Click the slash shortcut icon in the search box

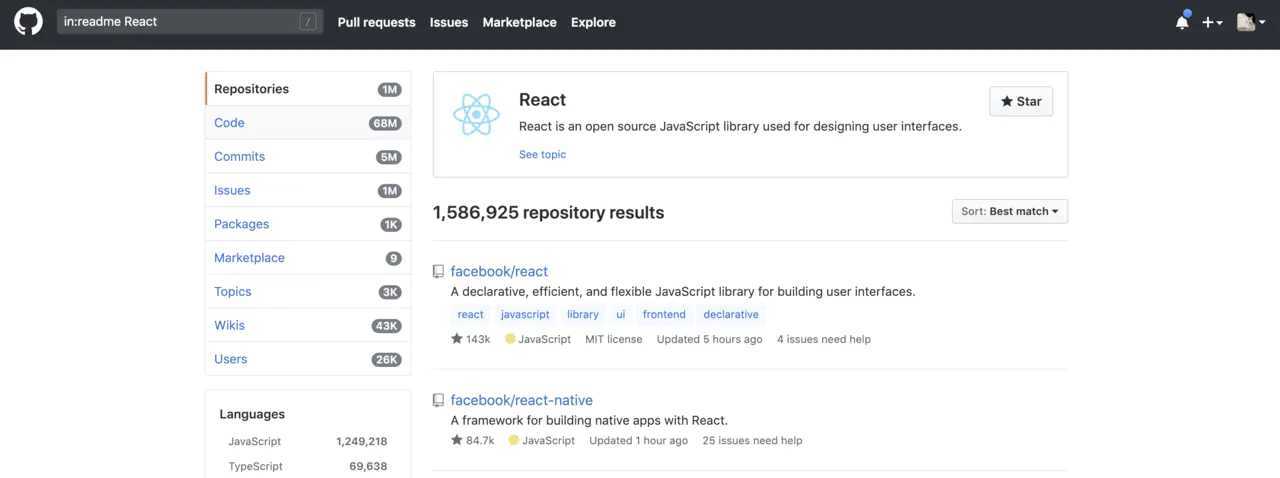[x=308, y=21]
